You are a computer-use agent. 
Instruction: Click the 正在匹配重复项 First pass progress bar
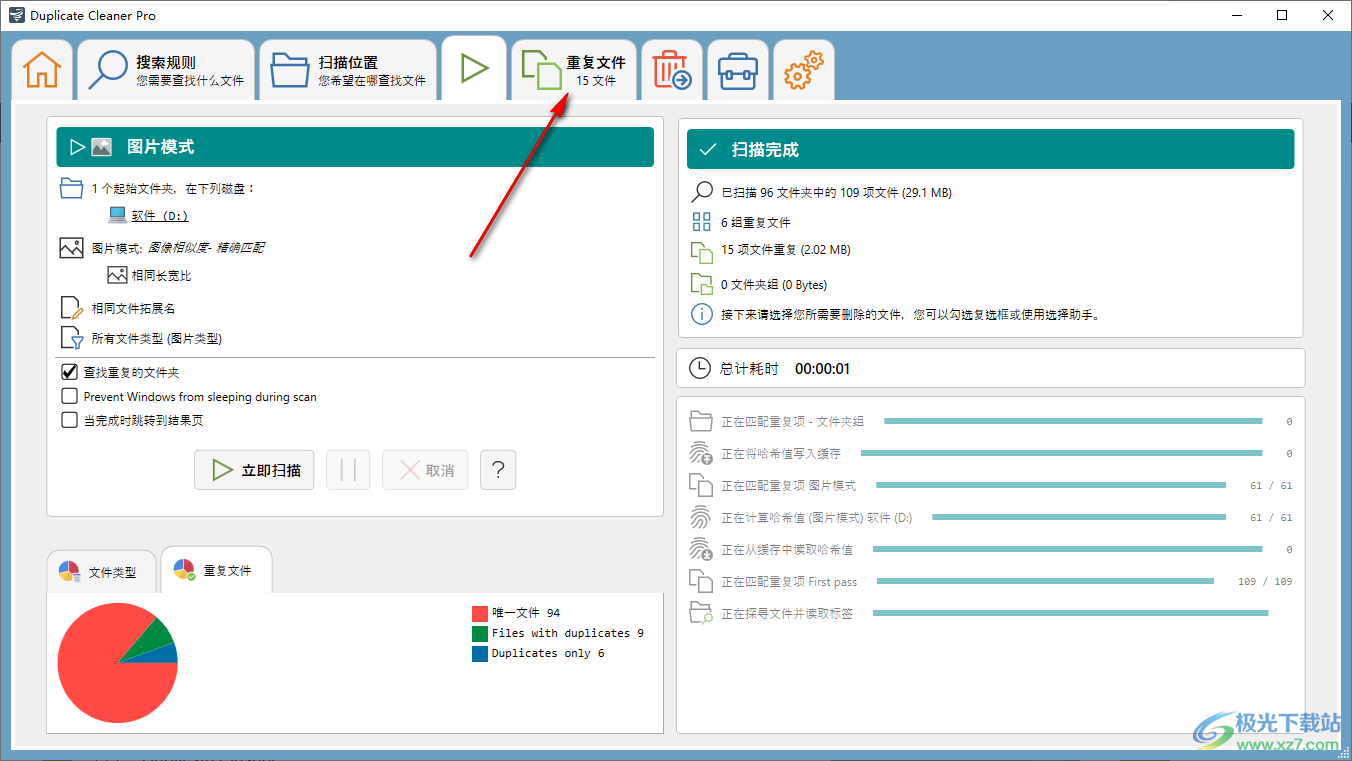pyautogui.click(x=1045, y=581)
